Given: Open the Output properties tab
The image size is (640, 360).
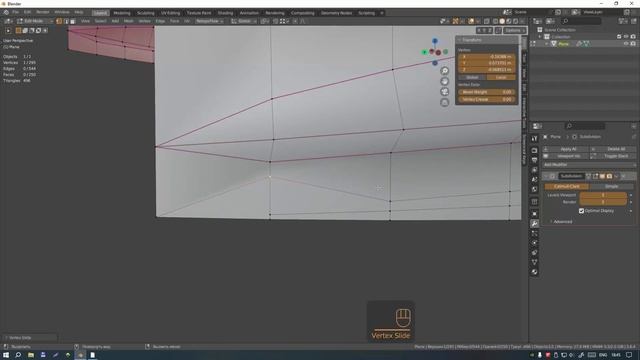Looking at the screenshot, I should 534,160.
